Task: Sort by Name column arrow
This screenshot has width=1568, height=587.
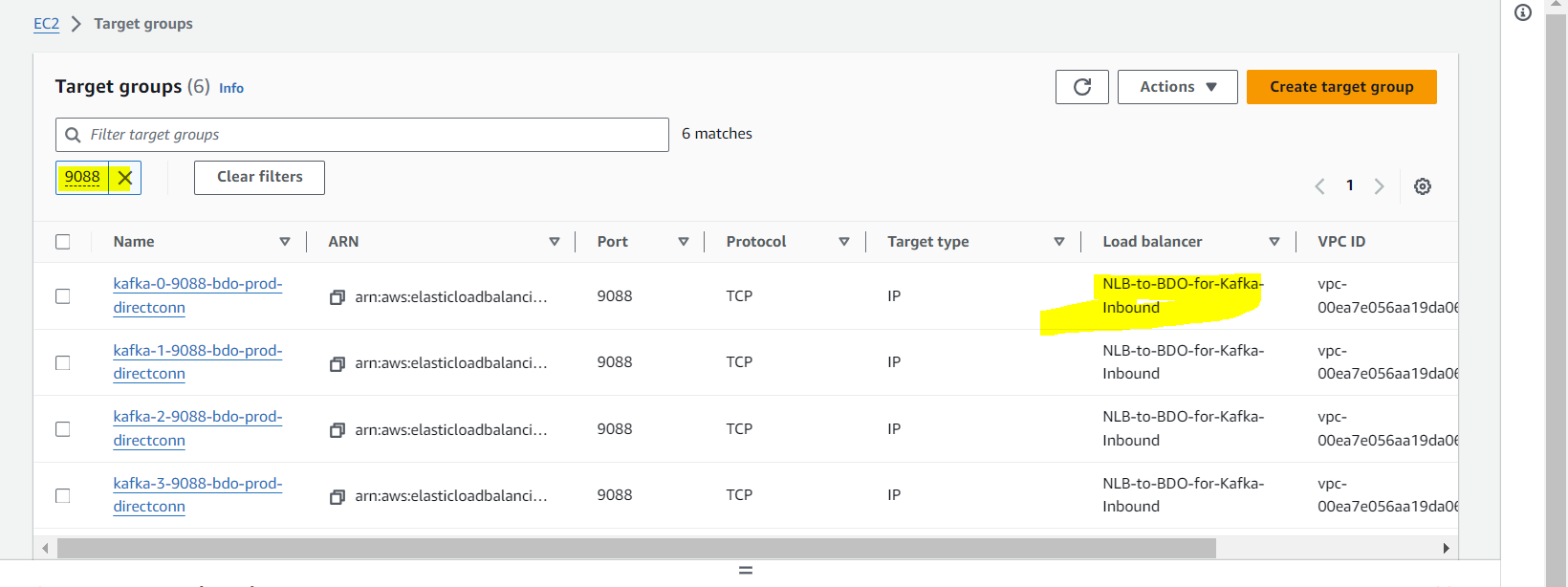Action: point(284,242)
